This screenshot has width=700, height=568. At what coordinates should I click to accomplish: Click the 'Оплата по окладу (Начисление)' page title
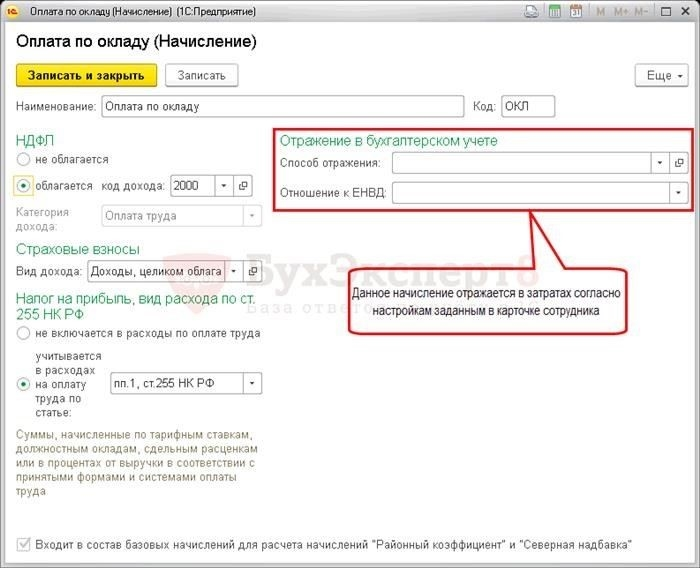click(x=136, y=41)
